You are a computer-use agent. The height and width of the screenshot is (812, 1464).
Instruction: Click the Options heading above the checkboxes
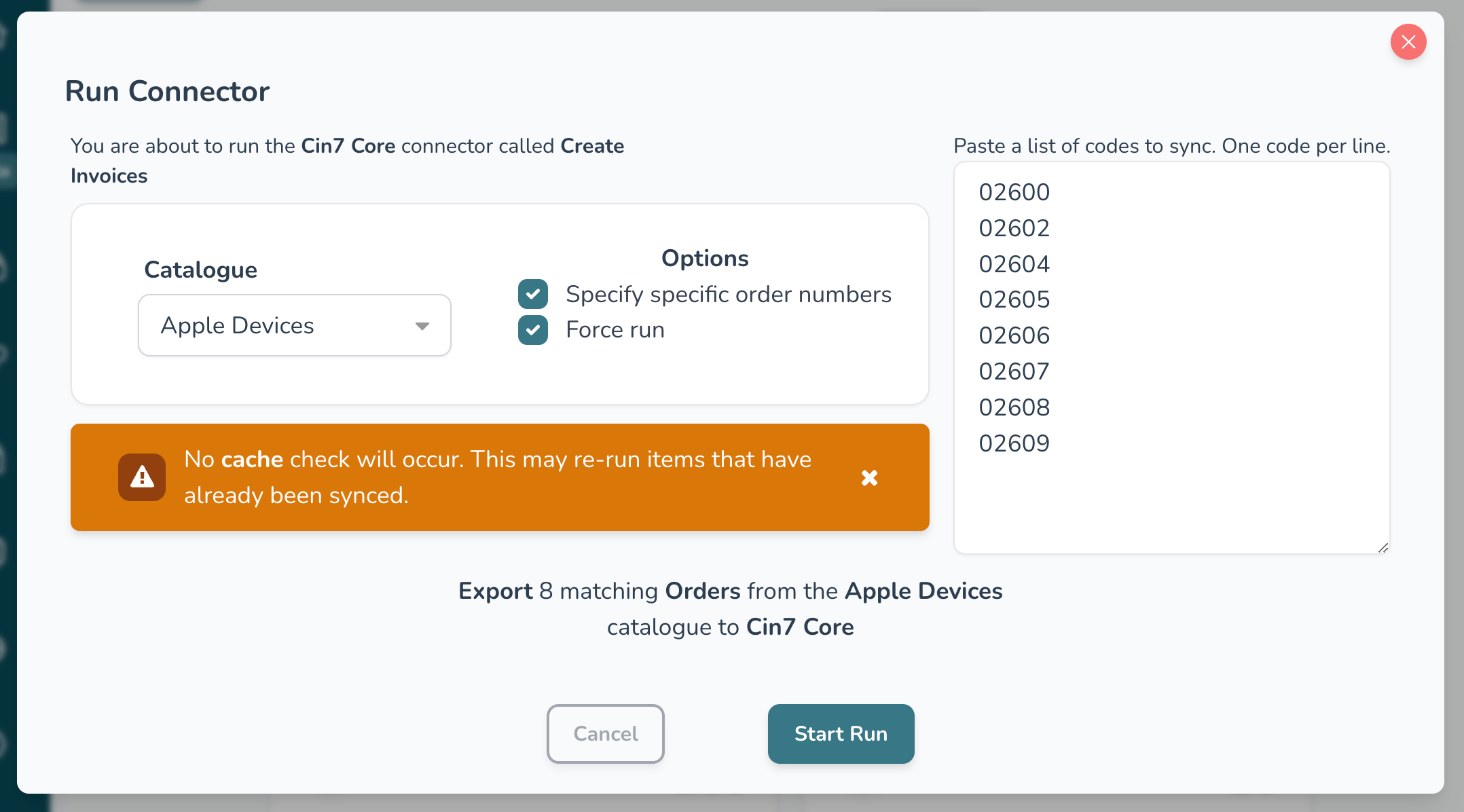(x=705, y=259)
